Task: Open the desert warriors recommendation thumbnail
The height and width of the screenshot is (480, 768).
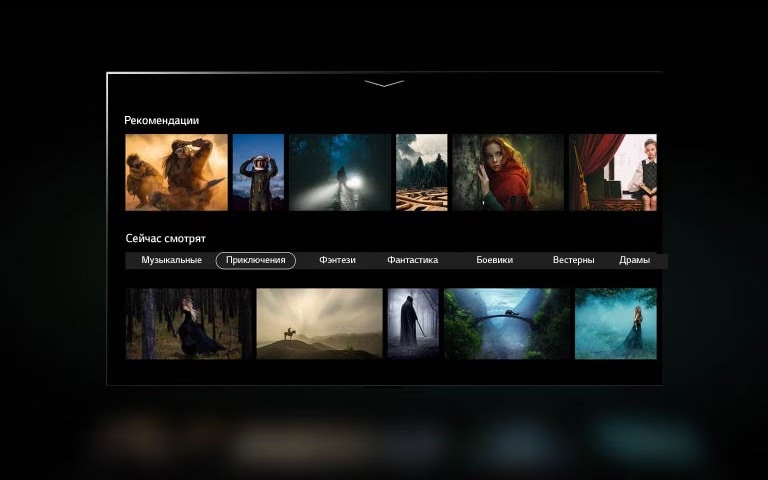Action: [x=176, y=172]
